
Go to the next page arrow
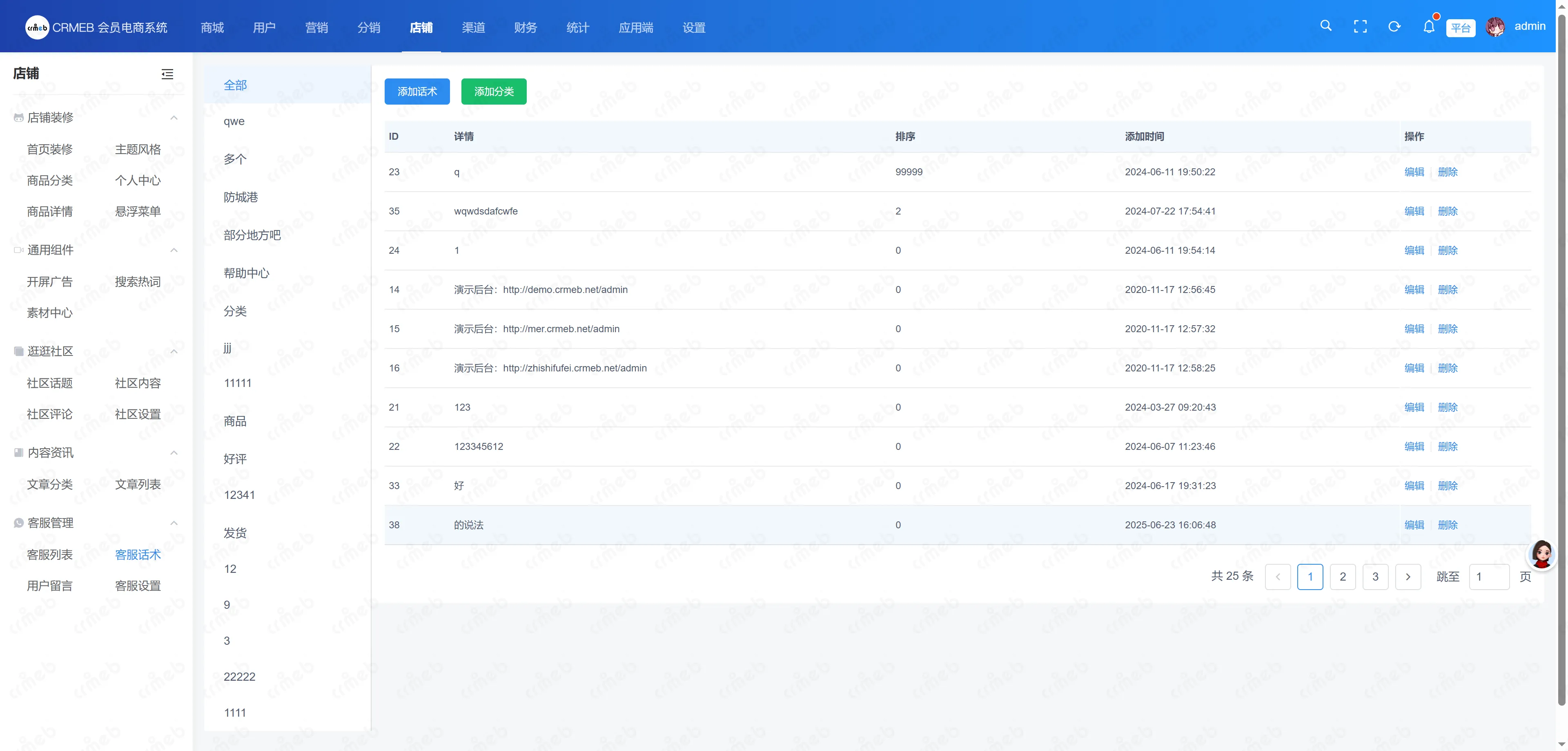1408,577
